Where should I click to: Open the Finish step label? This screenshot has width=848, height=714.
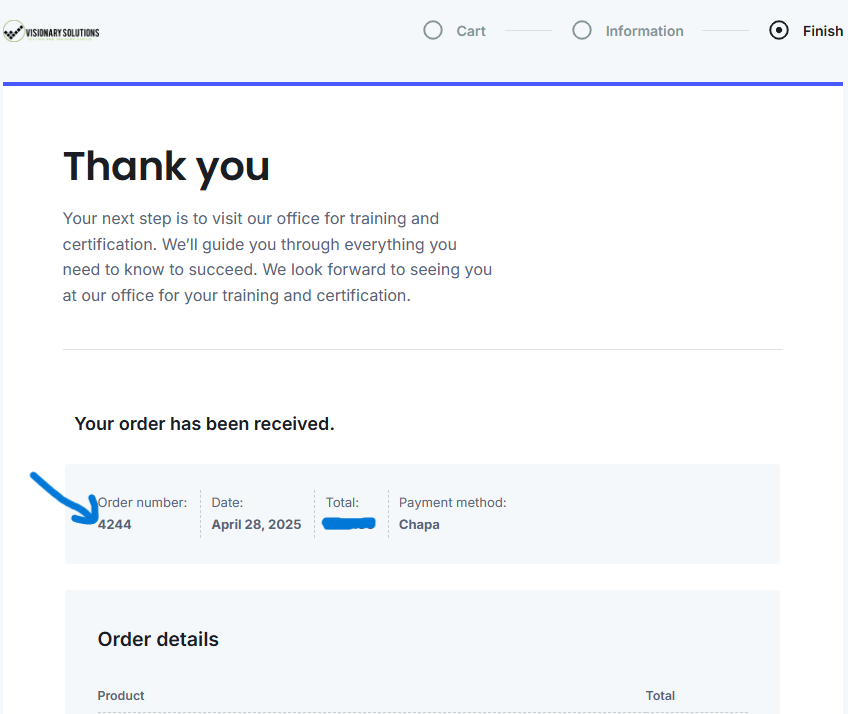(823, 31)
